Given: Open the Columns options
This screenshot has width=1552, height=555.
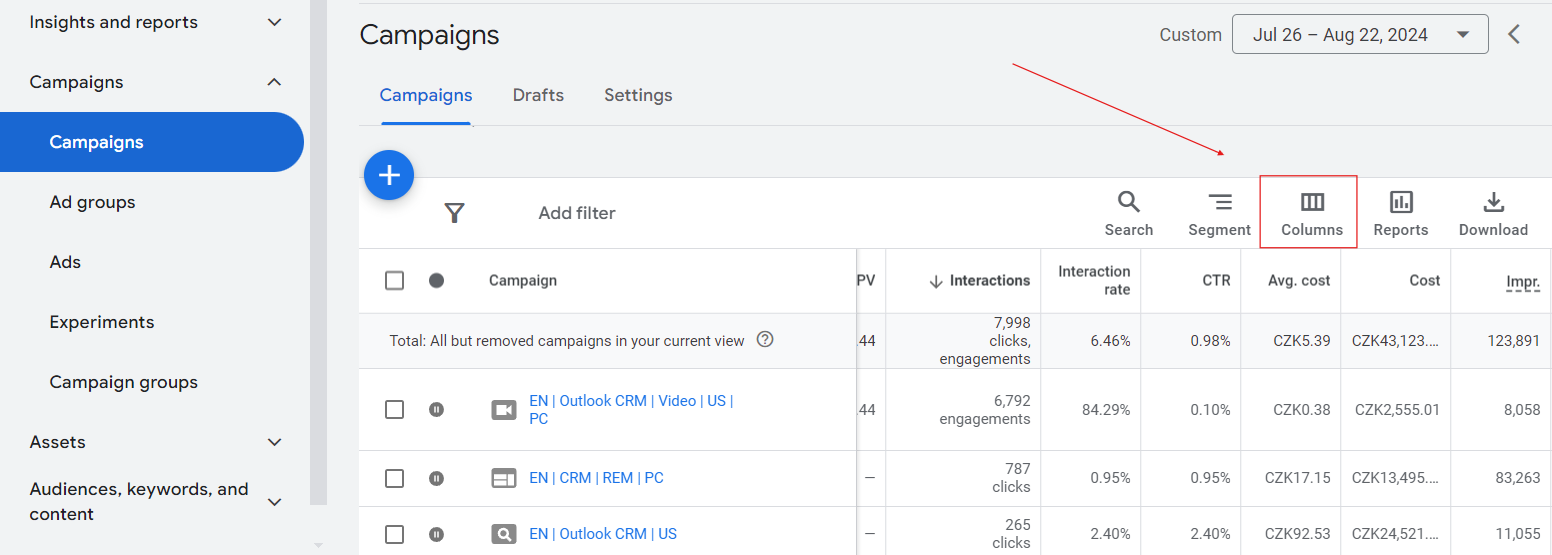Looking at the screenshot, I should click(1311, 214).
